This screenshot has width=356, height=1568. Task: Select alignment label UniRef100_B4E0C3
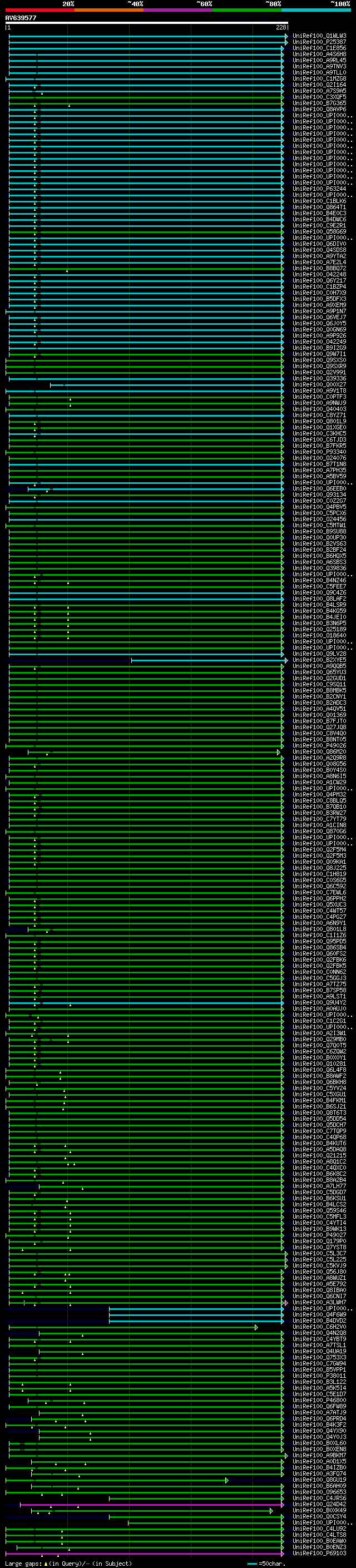click(319, 213)
